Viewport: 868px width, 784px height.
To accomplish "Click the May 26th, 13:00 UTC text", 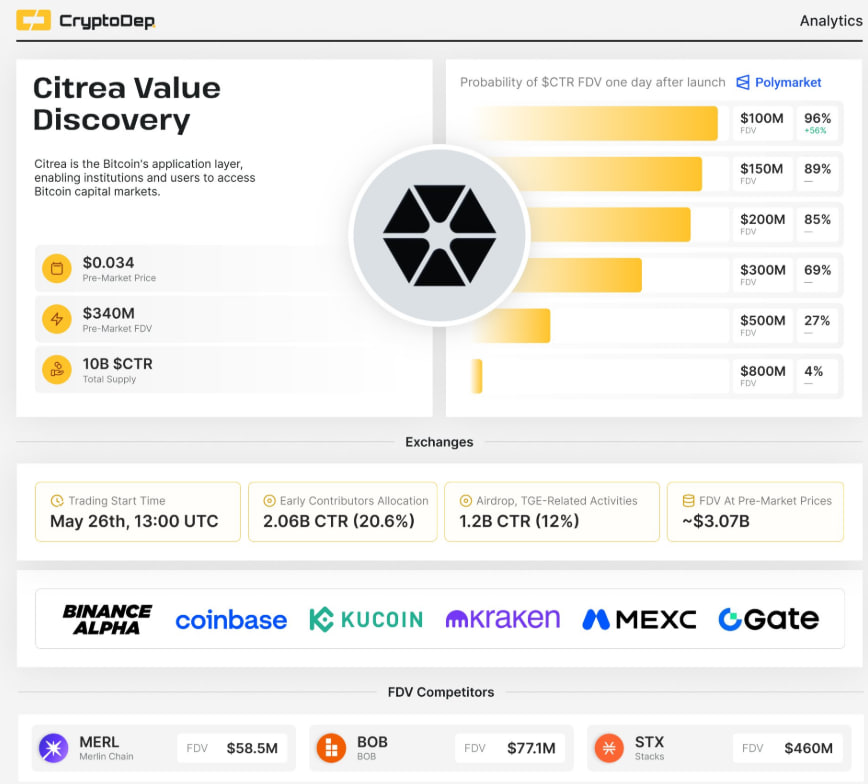I will tap(134, 521).
